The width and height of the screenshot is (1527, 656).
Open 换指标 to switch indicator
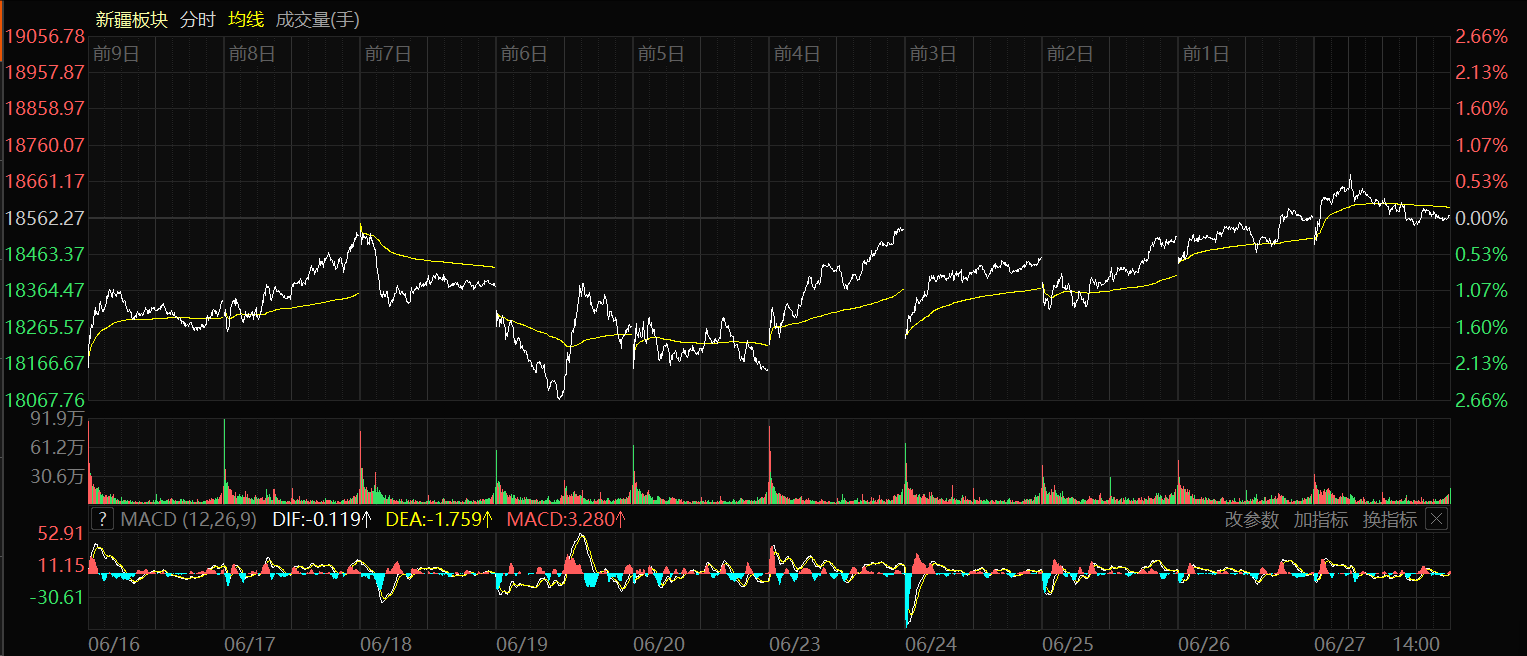click(1389, 520)
